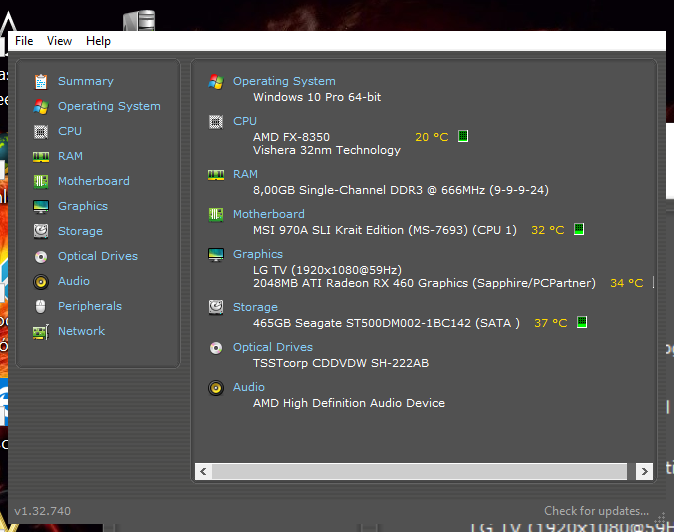
Task: Select Summary in the sidebar
Action: (x=86, y=81)
